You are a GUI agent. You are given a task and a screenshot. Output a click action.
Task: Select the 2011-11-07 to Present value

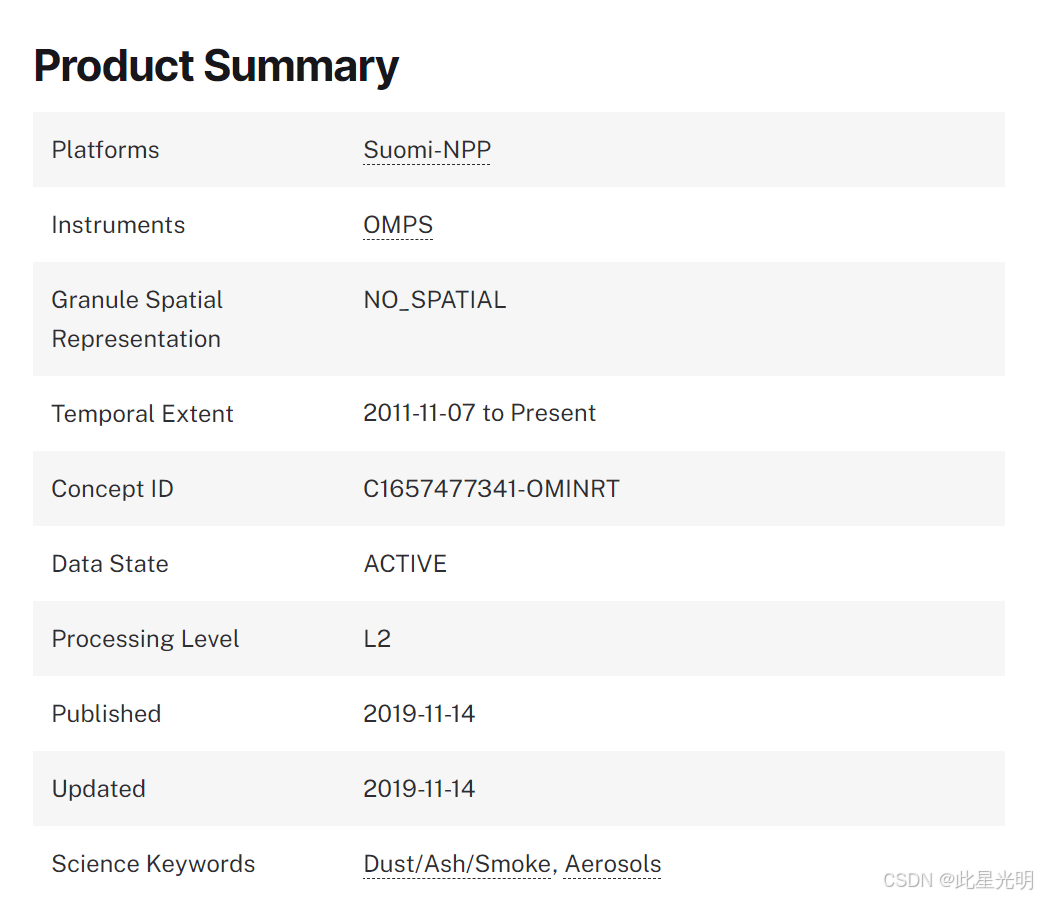click(x=479, y=413)
